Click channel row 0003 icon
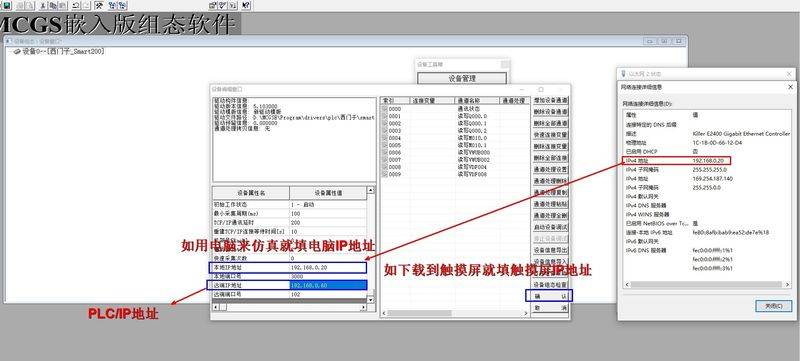The image size is (800, 361). tap(385, 131)
